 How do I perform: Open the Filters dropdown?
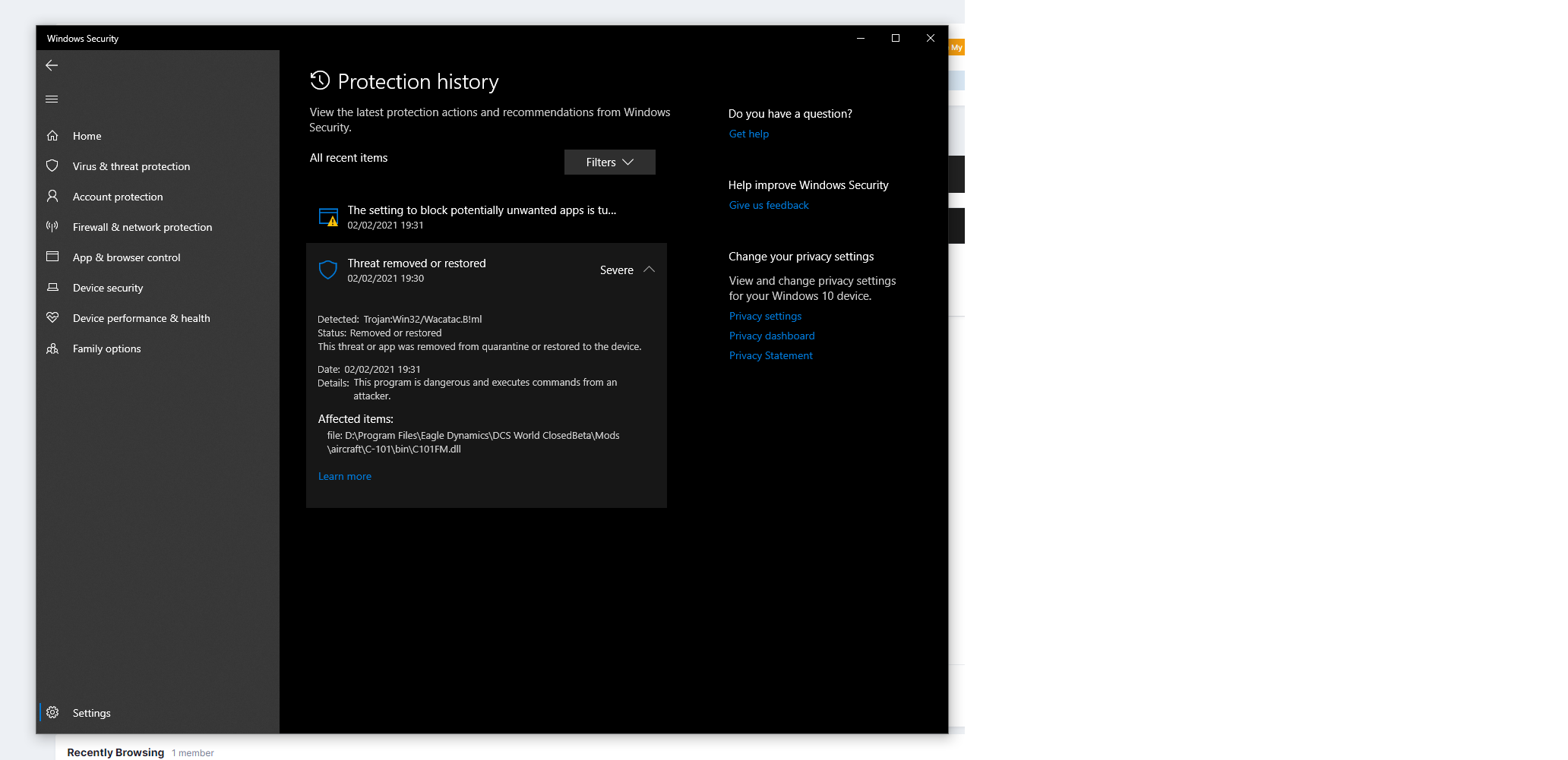click(x=609, y=162)
